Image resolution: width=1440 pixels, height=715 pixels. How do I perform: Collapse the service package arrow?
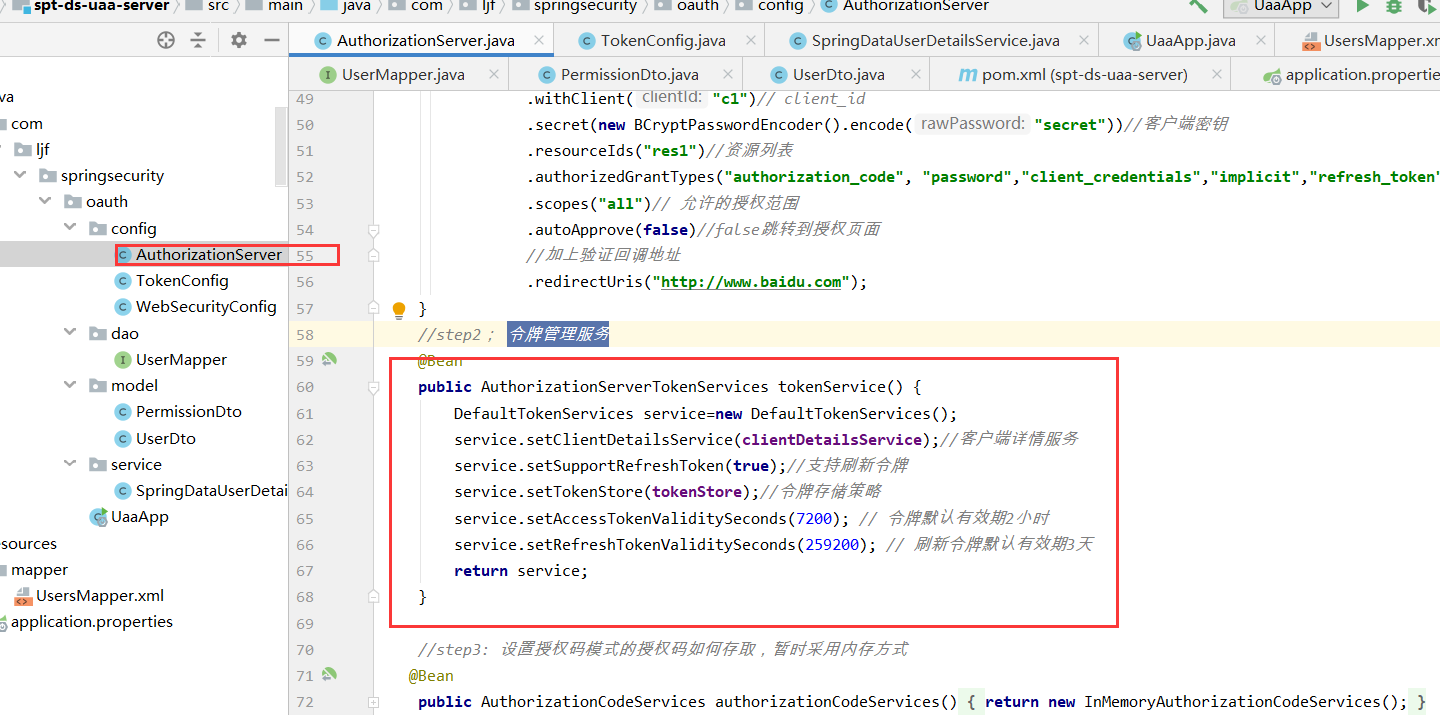pos(69,464)
